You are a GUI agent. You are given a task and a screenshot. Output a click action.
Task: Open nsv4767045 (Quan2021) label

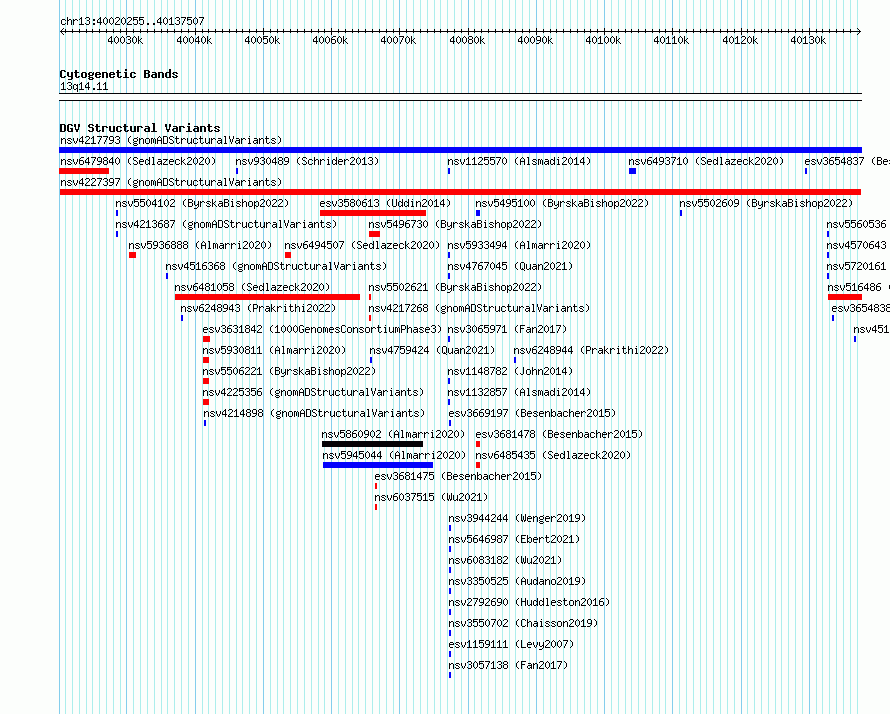coord(510,266)
